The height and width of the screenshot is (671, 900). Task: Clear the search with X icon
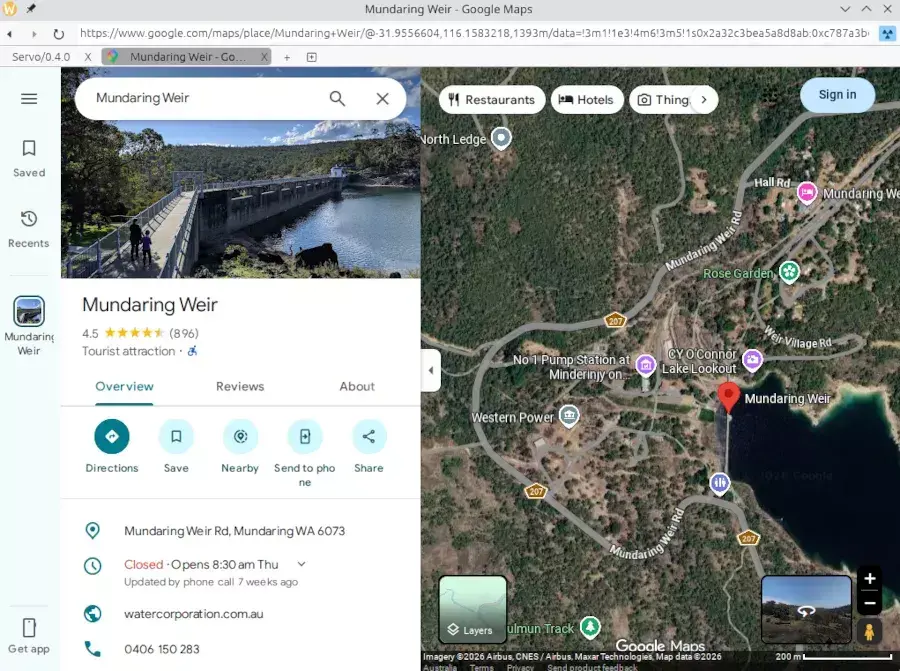click(382, 99)
